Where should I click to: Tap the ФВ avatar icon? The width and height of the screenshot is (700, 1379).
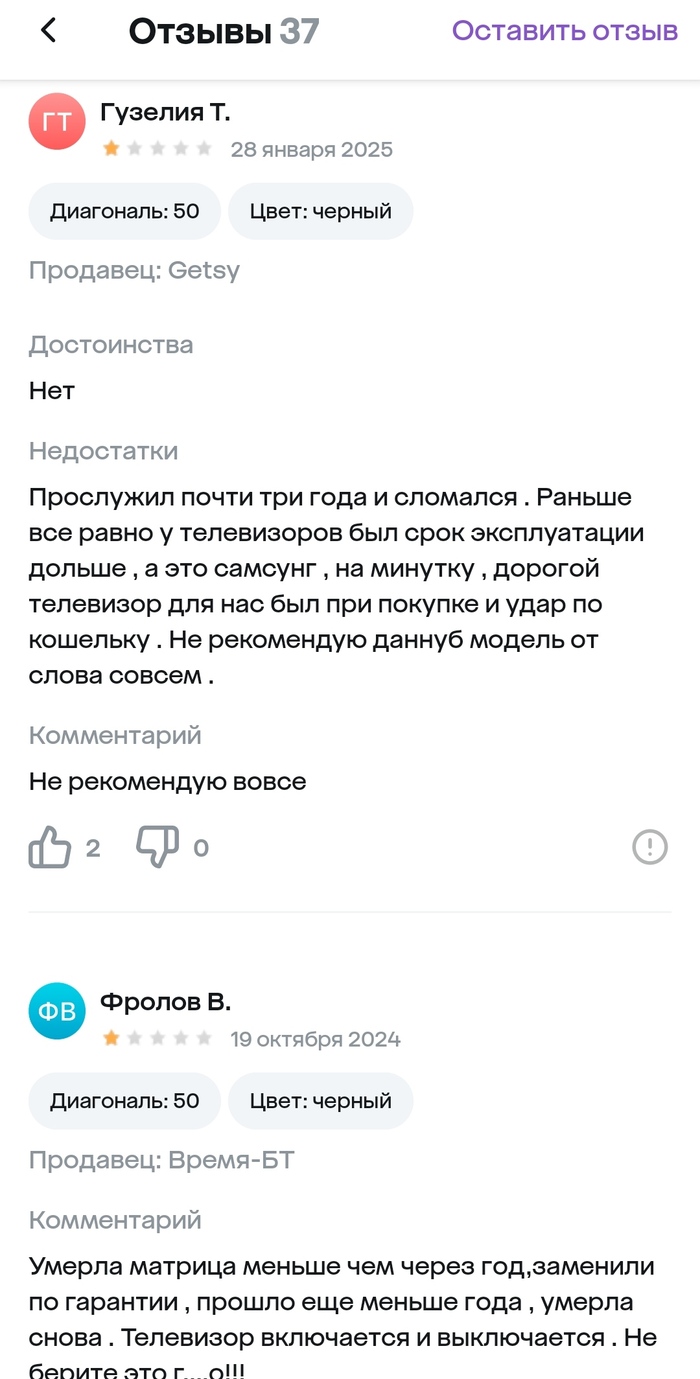coord(57,1011)
